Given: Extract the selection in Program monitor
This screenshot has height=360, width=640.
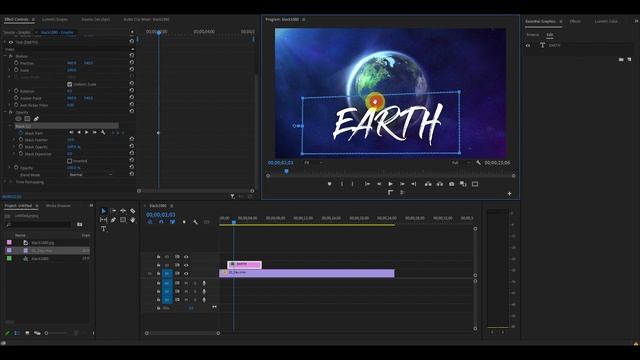Looking at the screenshot, I should point(440,184).
